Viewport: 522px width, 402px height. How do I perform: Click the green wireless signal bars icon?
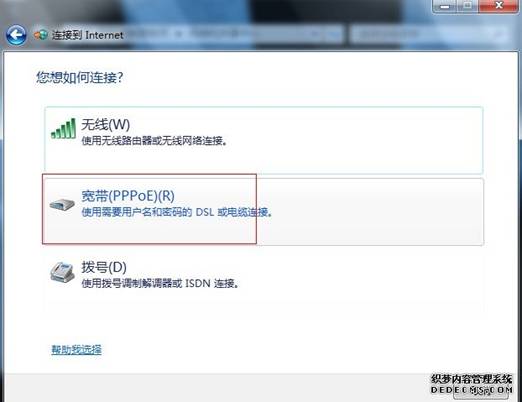[x=63, y=129]
